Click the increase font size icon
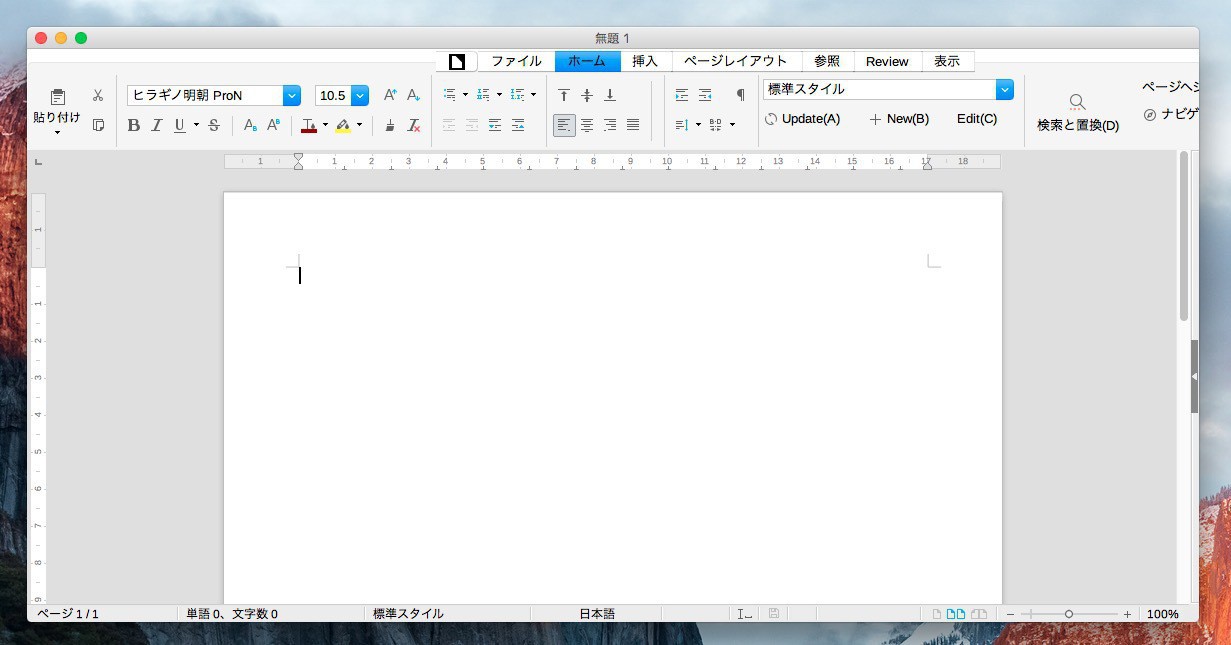This screenshot has height=645, width=1231. [x=390, y=95]
